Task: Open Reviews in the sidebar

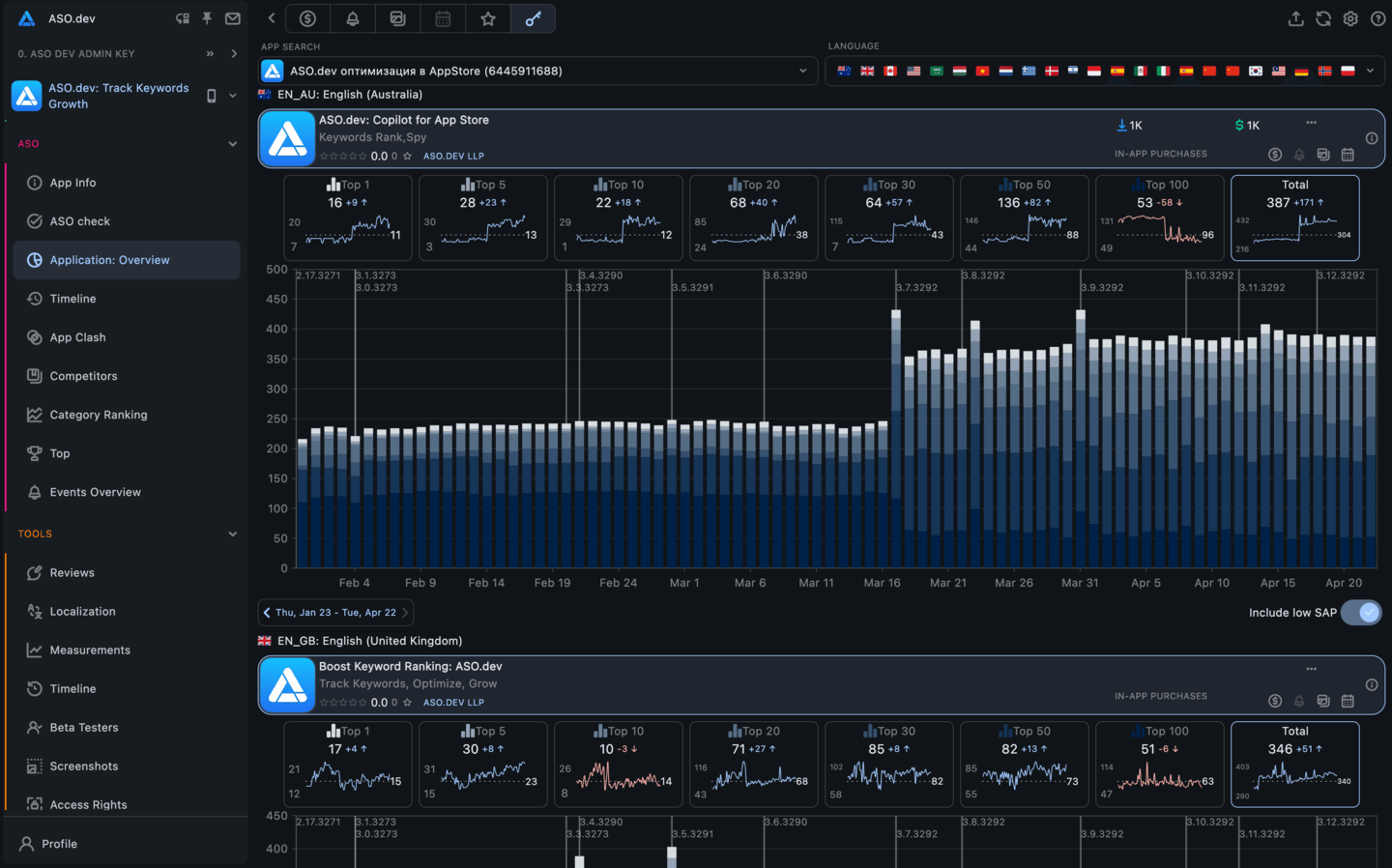Action: pos(72,572)
